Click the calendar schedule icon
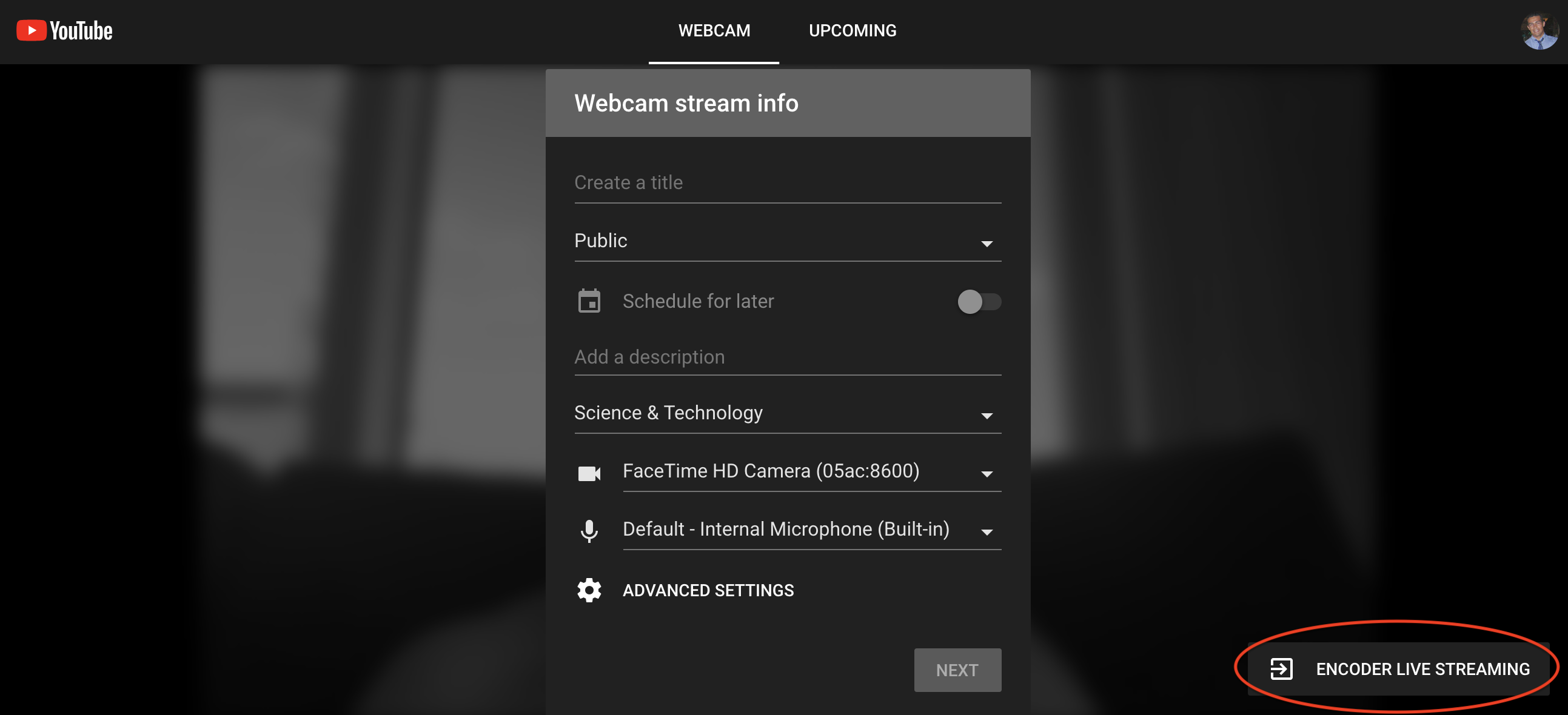This screenshot has width=1568, height=715. pyautogui.click(x=589, y=301)
